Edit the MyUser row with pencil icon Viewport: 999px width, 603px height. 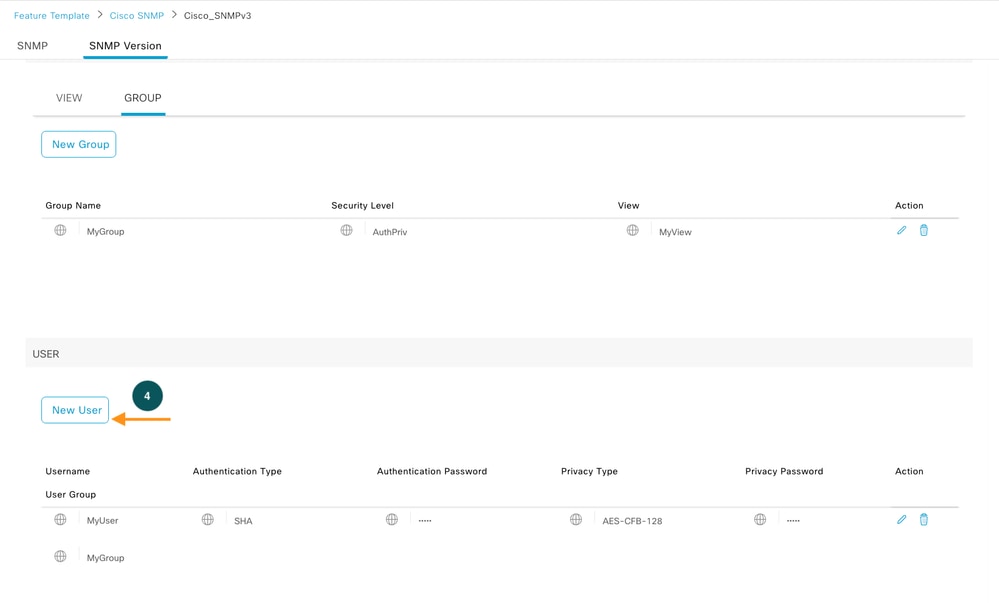[x=902, y=520]
